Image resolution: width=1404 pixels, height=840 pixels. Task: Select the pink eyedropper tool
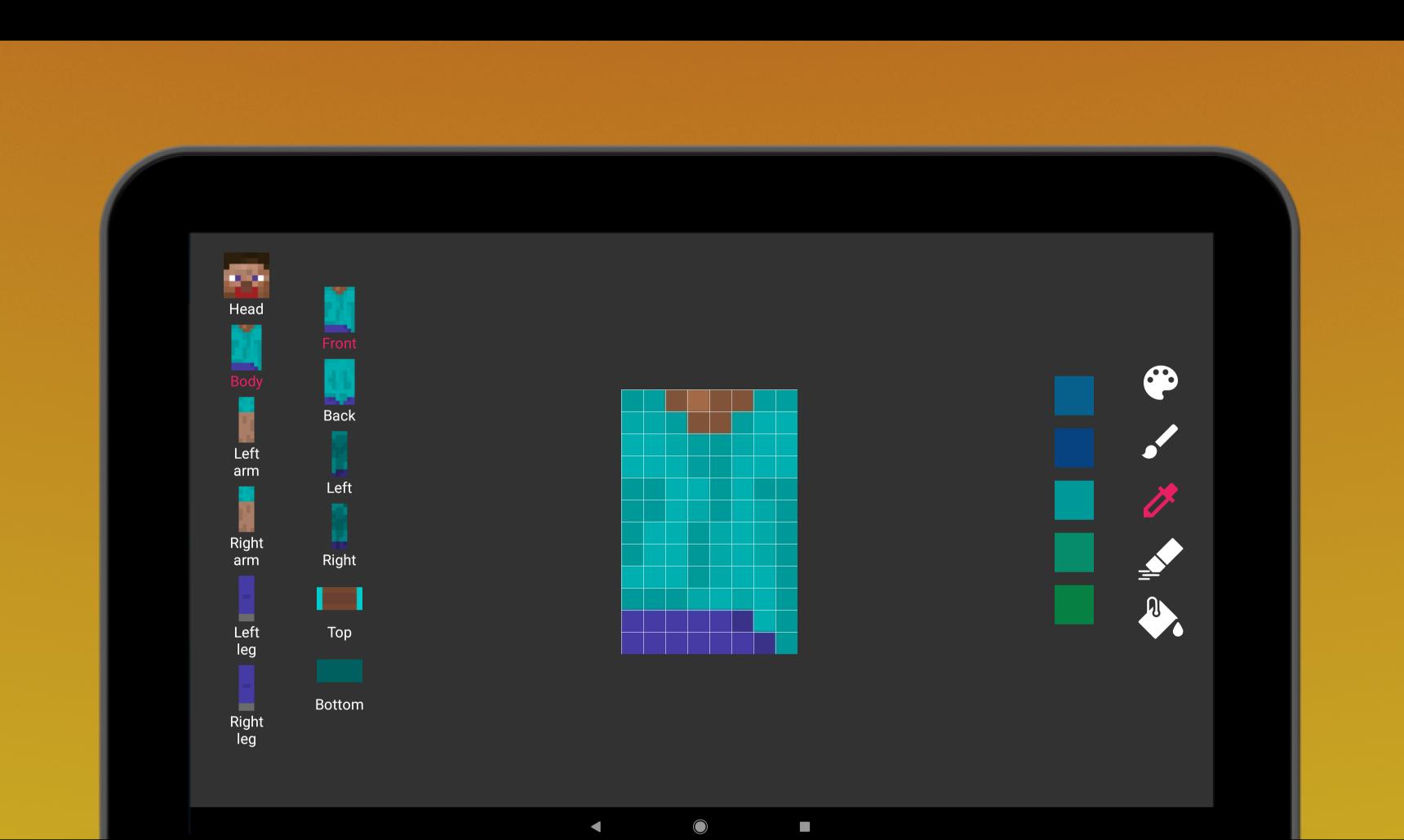click(1160, 500)
